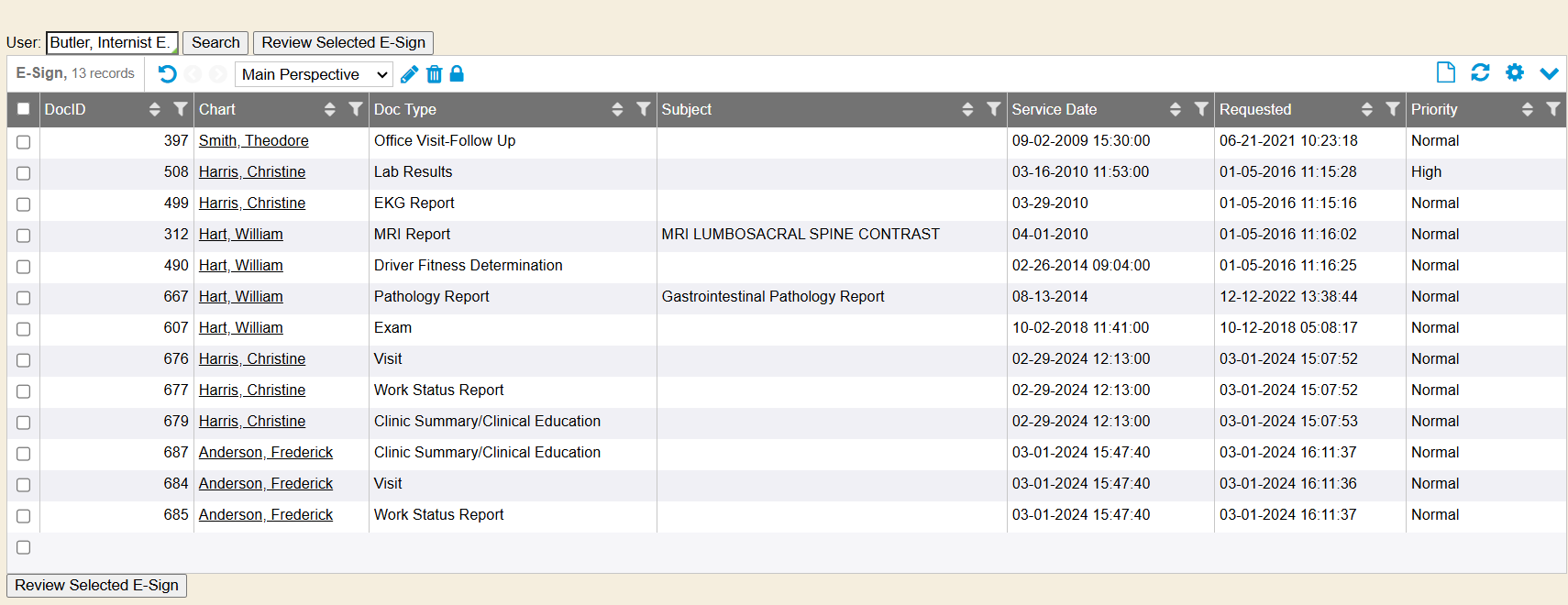1568x605 pixels.
Task: Toggle the select-all checkbox in header
Action: point(23,109)
